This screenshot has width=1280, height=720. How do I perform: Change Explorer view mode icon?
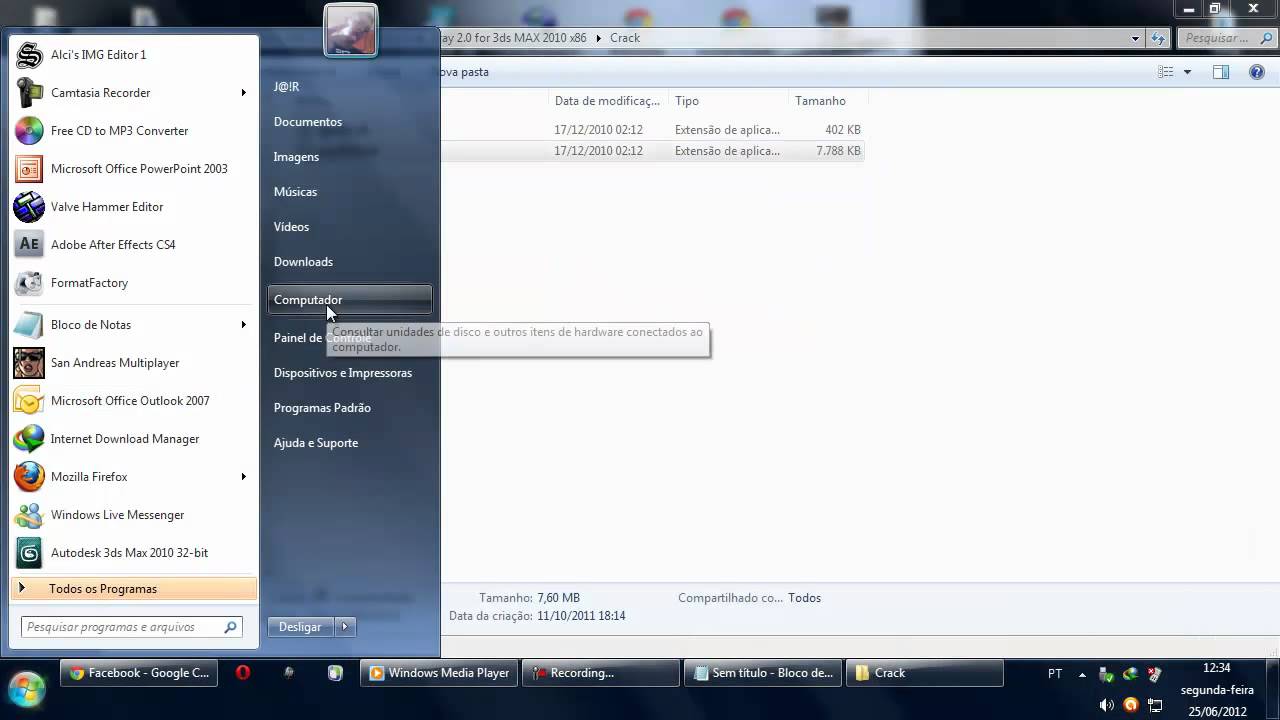point(1165,72)
